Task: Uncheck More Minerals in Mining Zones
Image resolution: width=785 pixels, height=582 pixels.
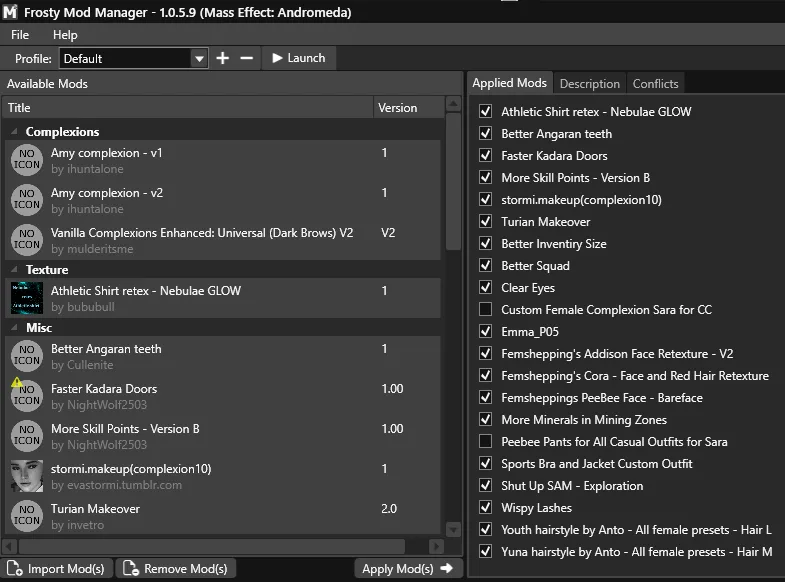Action: [485, 419]
